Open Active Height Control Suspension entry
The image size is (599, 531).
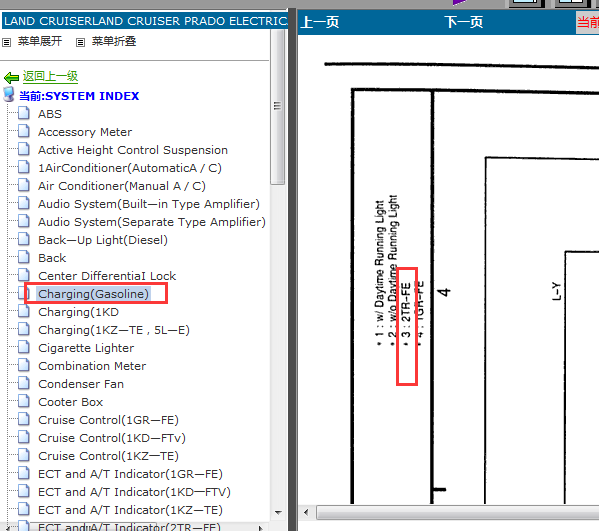coord(133,150)
